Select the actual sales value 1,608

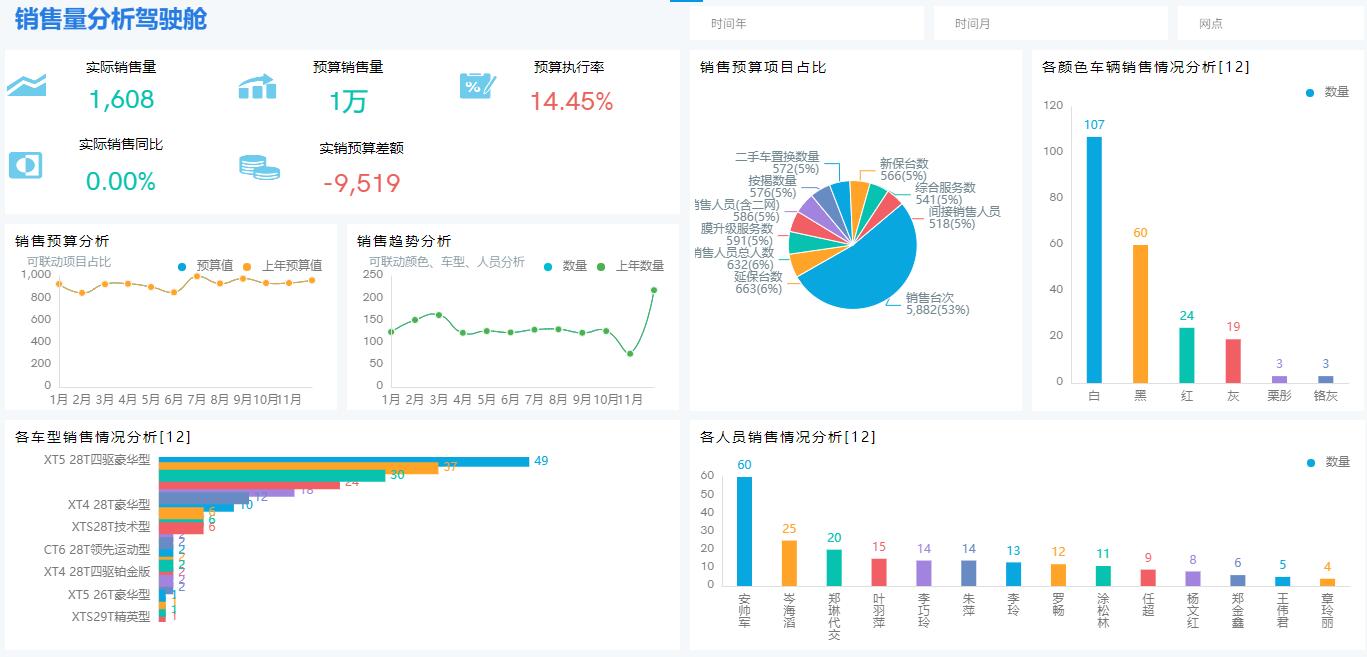[x=121, y=99]
